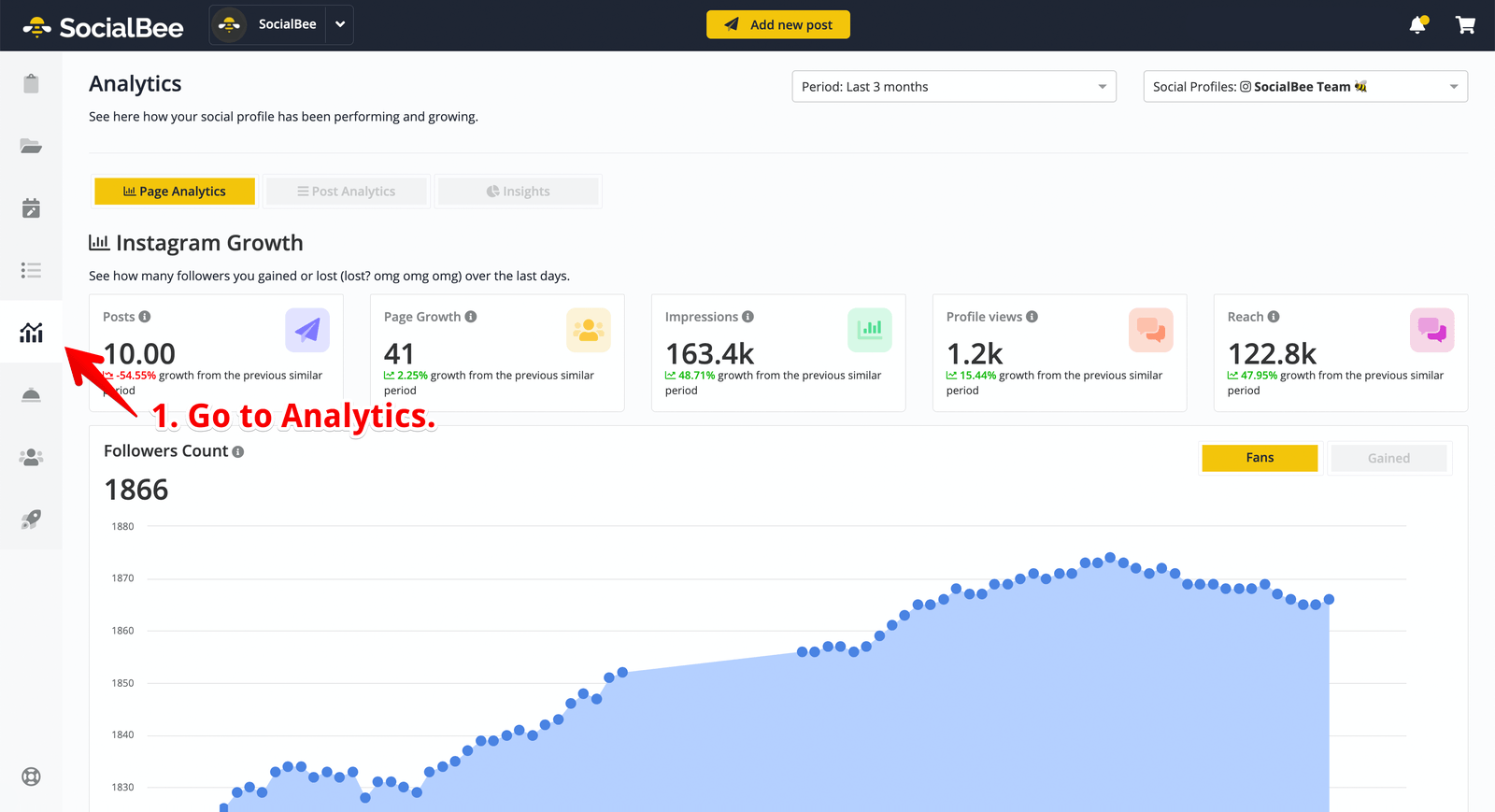Open clipboard icon in sidebar
This screenshot has height=812, width=1495.
point(31,83)
